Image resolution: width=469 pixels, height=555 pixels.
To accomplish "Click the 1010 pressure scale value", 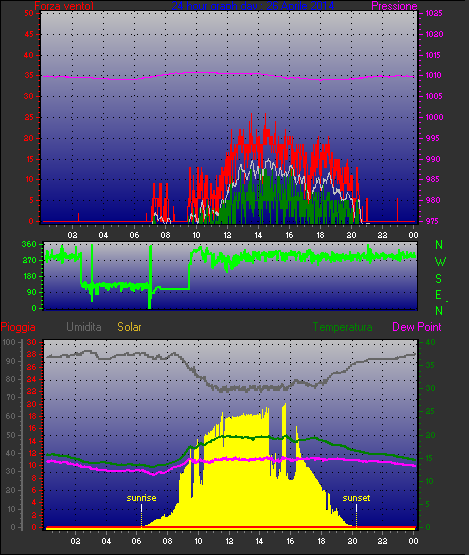I will tap(433, 75).
